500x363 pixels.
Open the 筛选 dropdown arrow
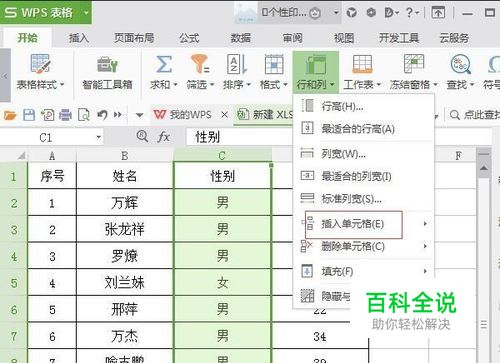[212, 85]
